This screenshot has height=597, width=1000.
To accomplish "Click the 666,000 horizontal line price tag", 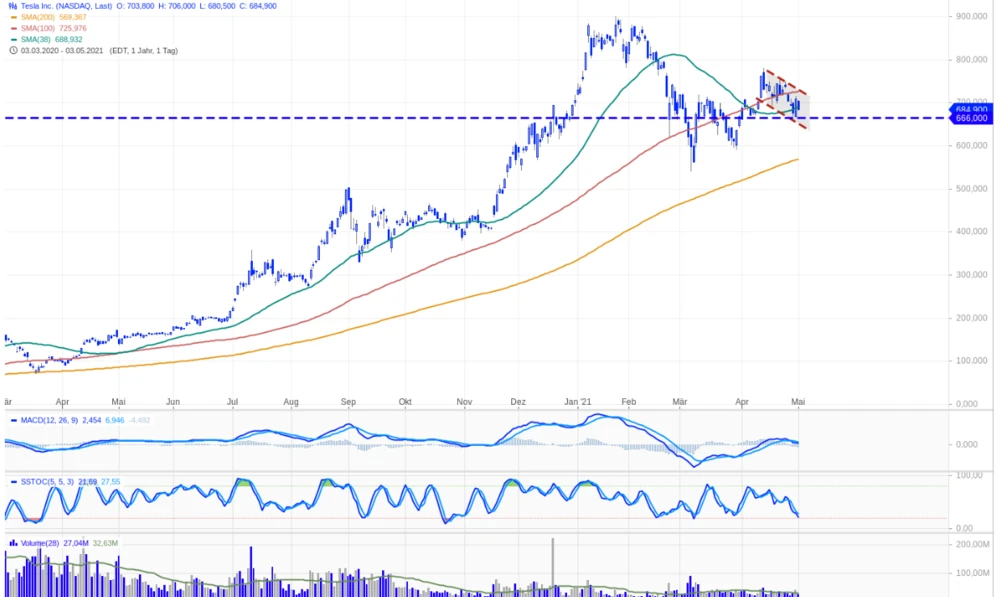I will tap(971, 118).
